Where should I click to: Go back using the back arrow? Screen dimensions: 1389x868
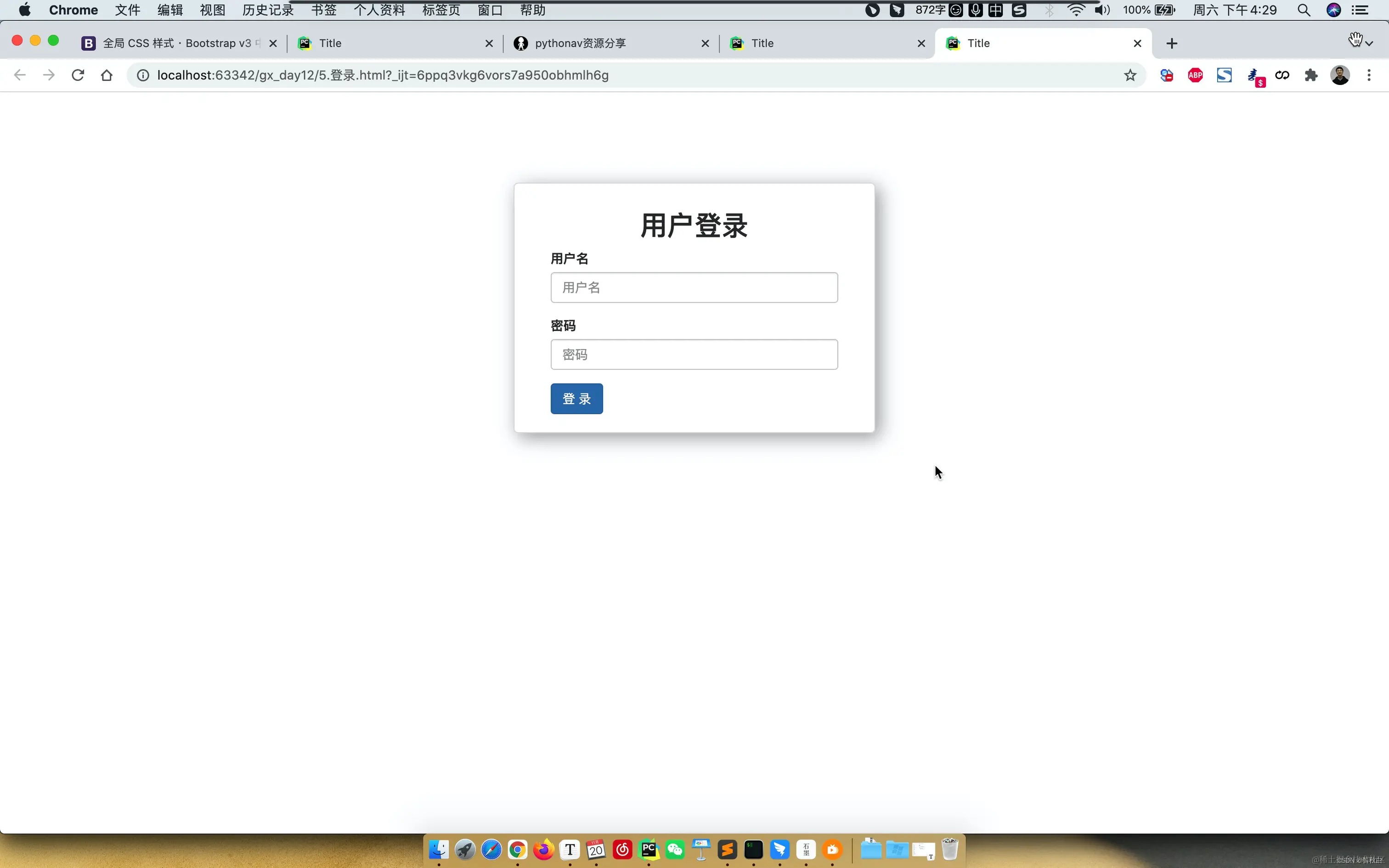pyautogui.click(x=19, y=74)
